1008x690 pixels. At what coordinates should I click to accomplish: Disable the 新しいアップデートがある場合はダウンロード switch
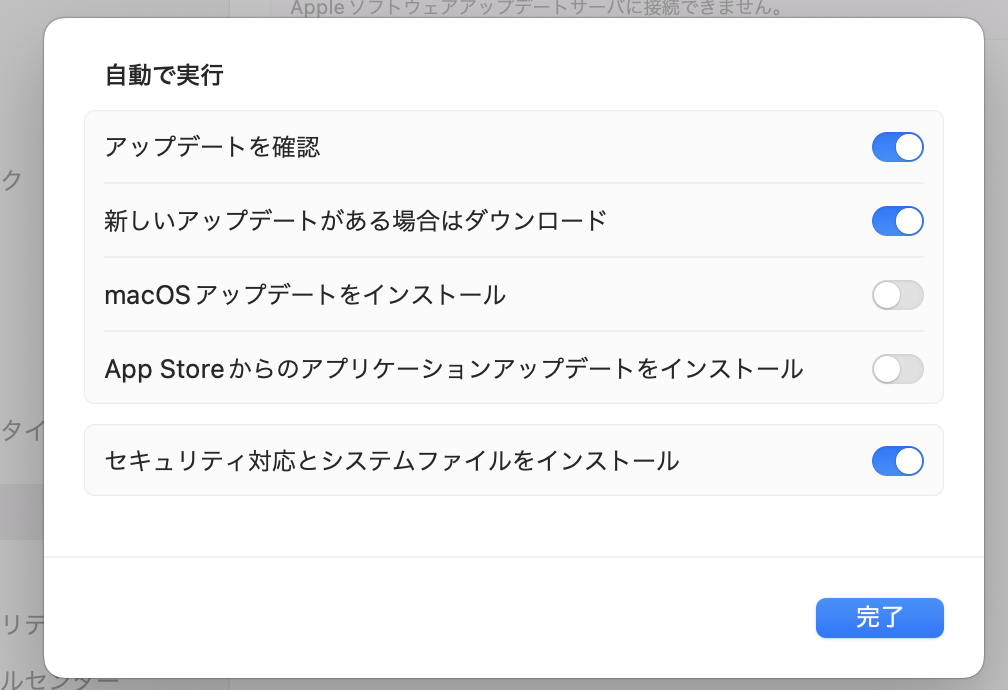(897, 221)
